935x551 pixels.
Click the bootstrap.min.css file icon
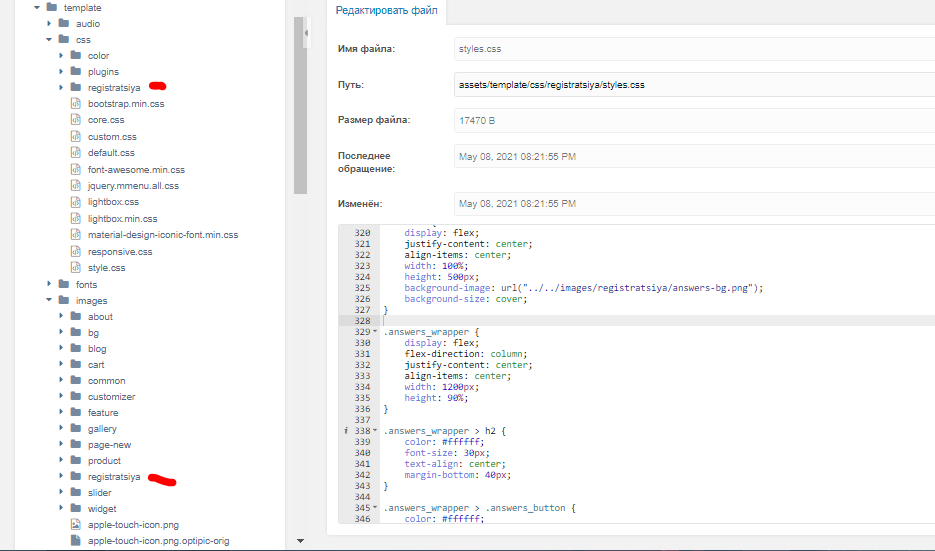76,104
